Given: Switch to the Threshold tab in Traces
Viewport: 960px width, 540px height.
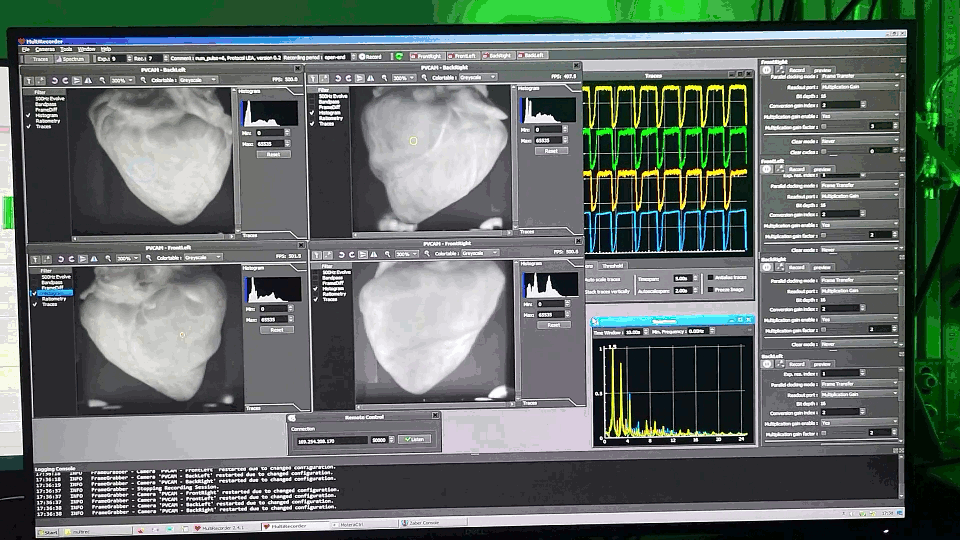Looking at the screenshot, I should pos(612,266).
